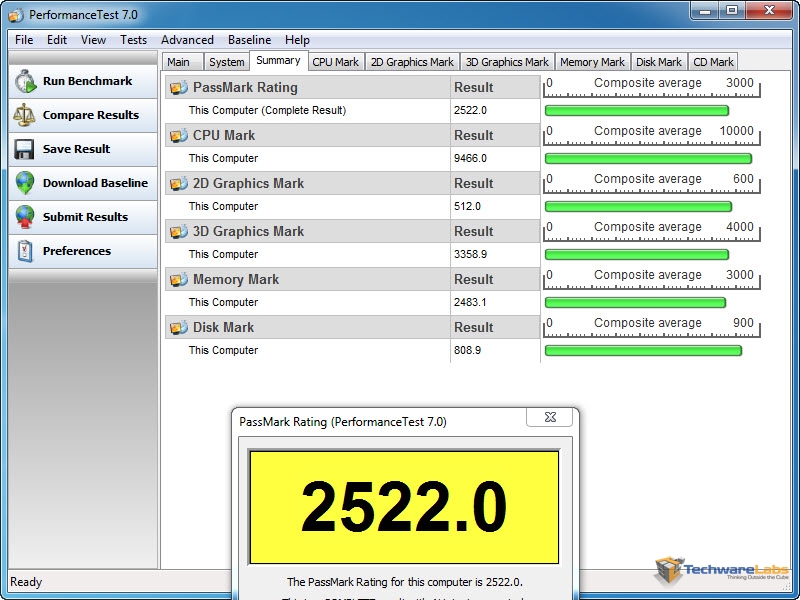Click the Submit Results button
This screenshot has width=800, height=600.
[83, 217]
